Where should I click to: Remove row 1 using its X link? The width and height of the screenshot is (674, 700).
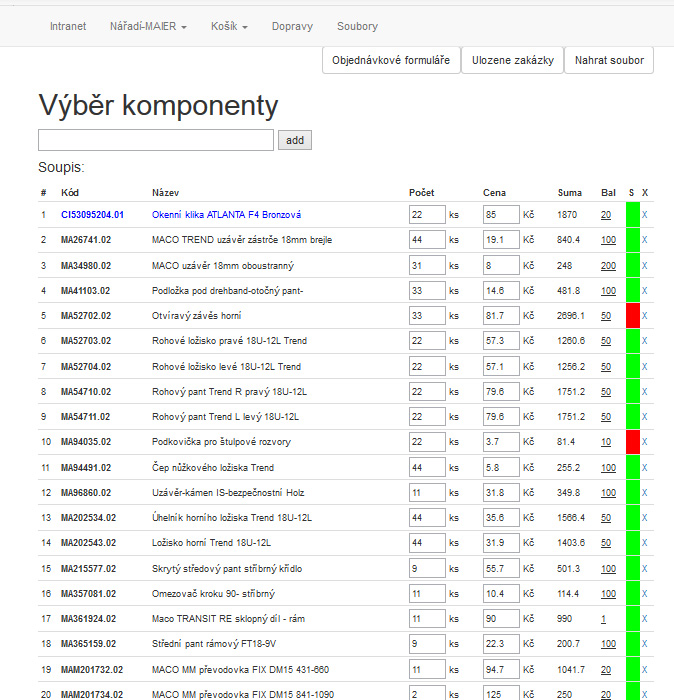point(645,215)
